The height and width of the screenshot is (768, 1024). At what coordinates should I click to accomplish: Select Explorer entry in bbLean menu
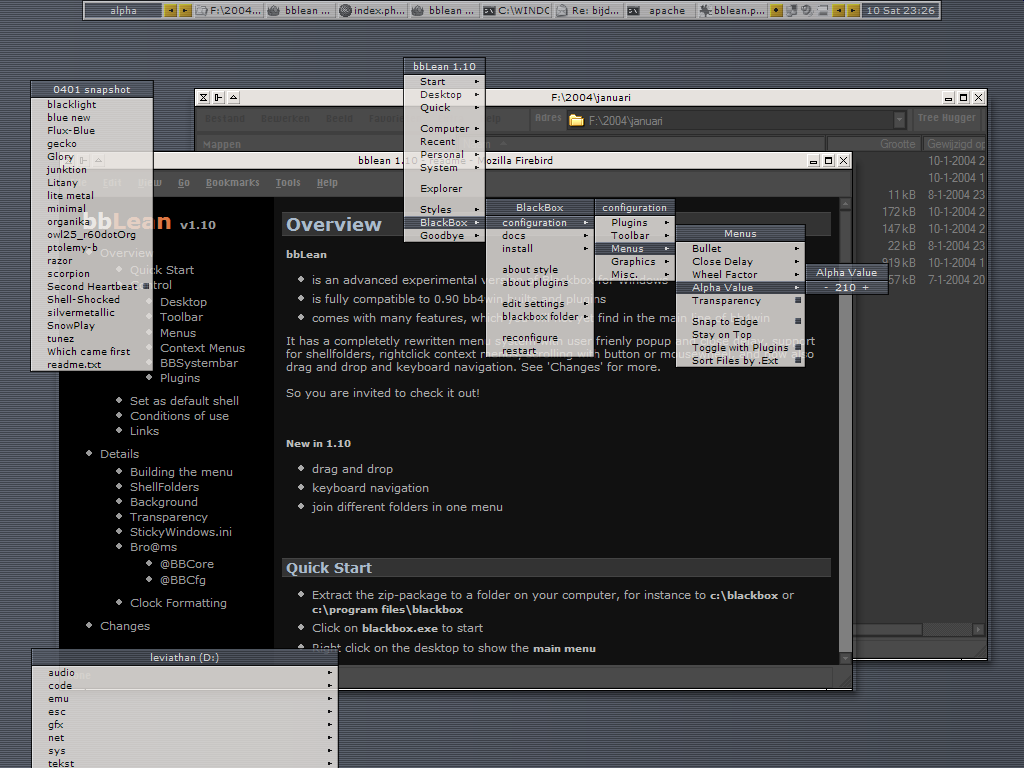[x=444, y=189]
